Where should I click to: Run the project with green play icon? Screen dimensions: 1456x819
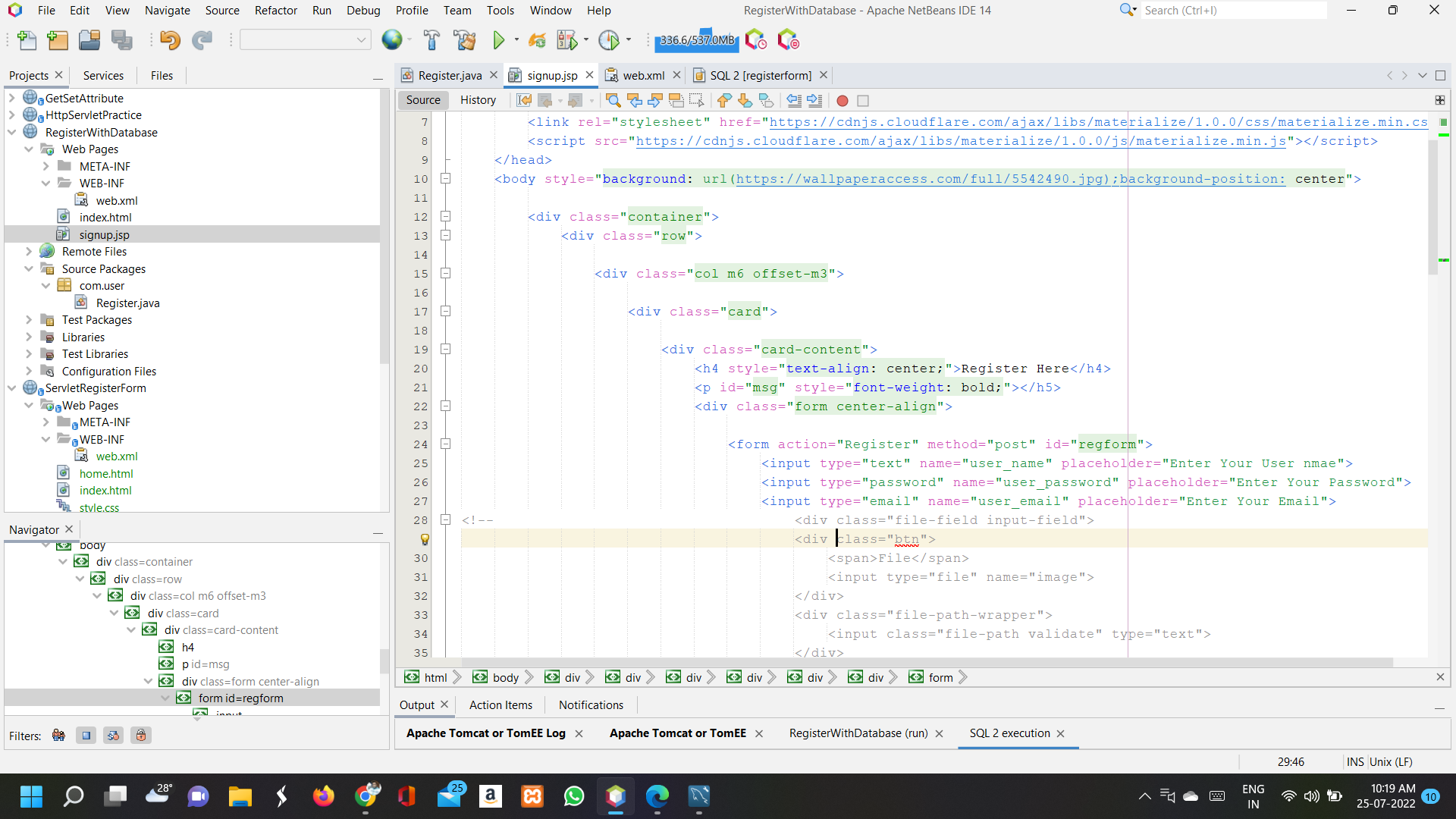(x=498, y=40)
